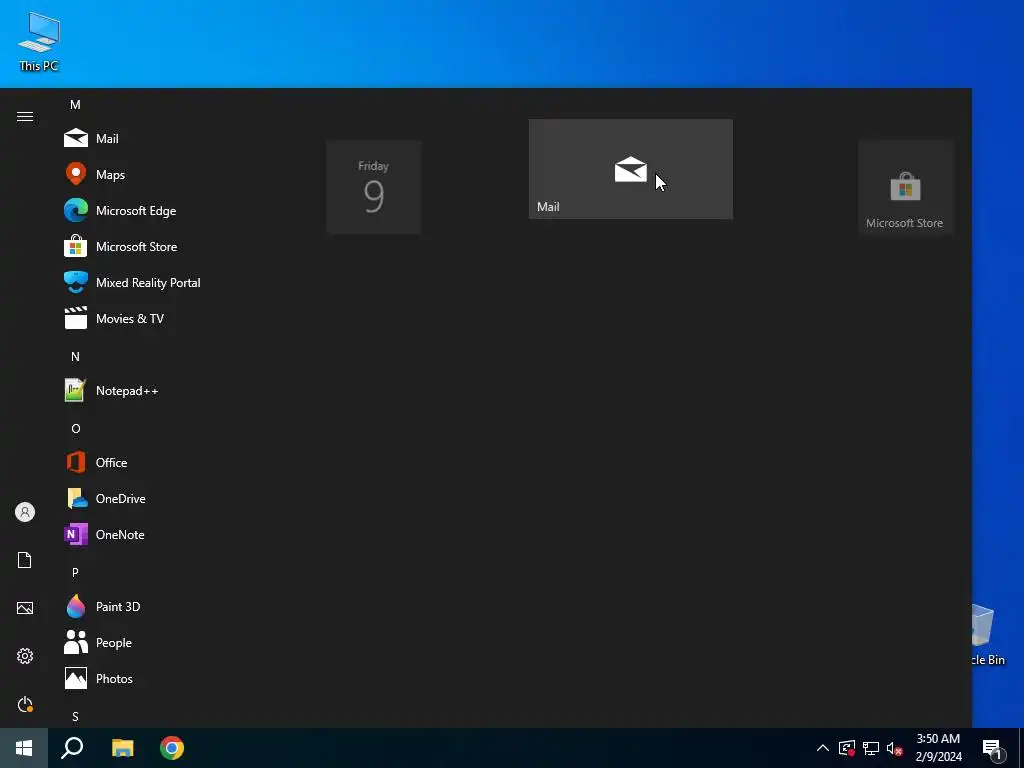1024x768 pixels.
Task: Open Settings gear in the Start sidebar
Action: point(25,656)
